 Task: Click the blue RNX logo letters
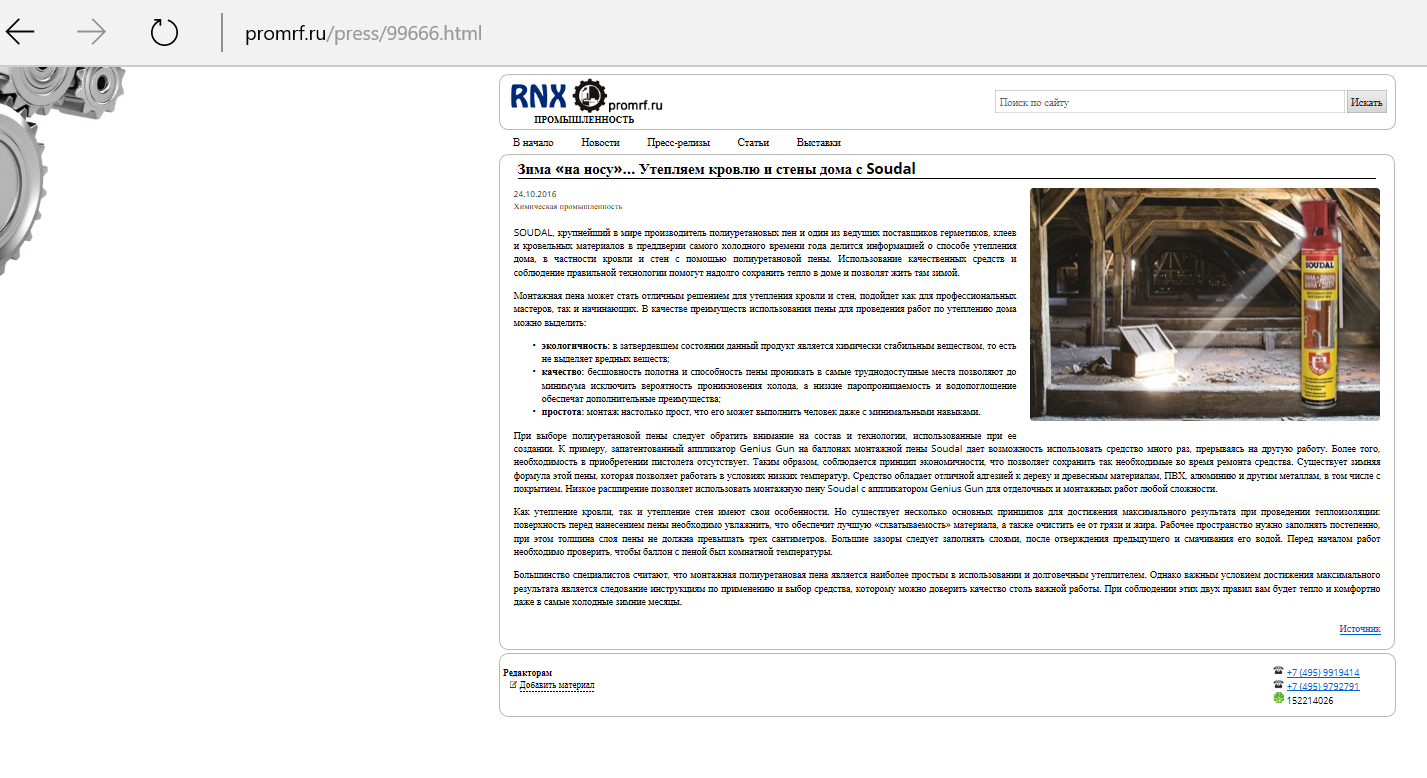pyautogui.click(x=539, y=96)
